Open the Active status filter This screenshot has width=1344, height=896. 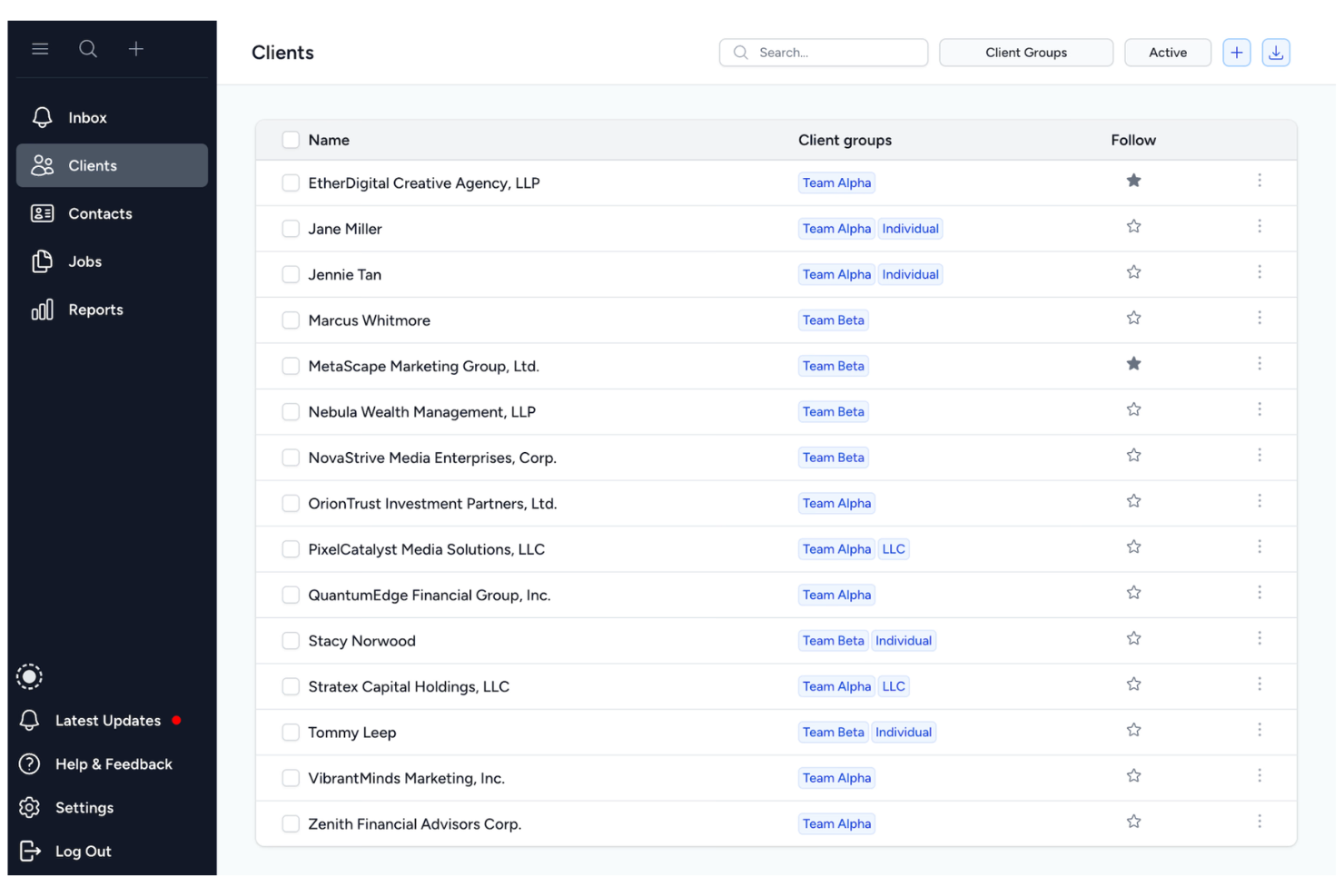coord(1168,52)
